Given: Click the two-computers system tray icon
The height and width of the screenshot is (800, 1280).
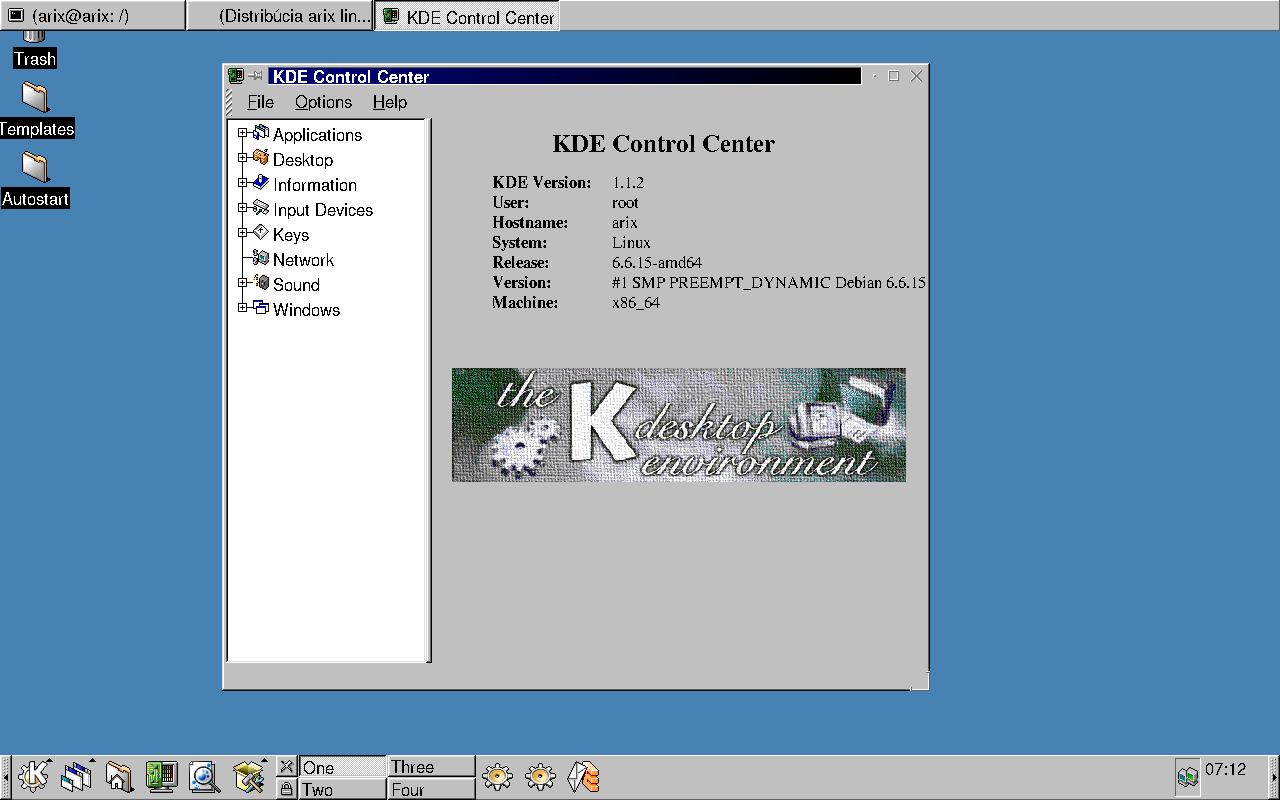Looking at the screenshot, I should coord(1188,776).
